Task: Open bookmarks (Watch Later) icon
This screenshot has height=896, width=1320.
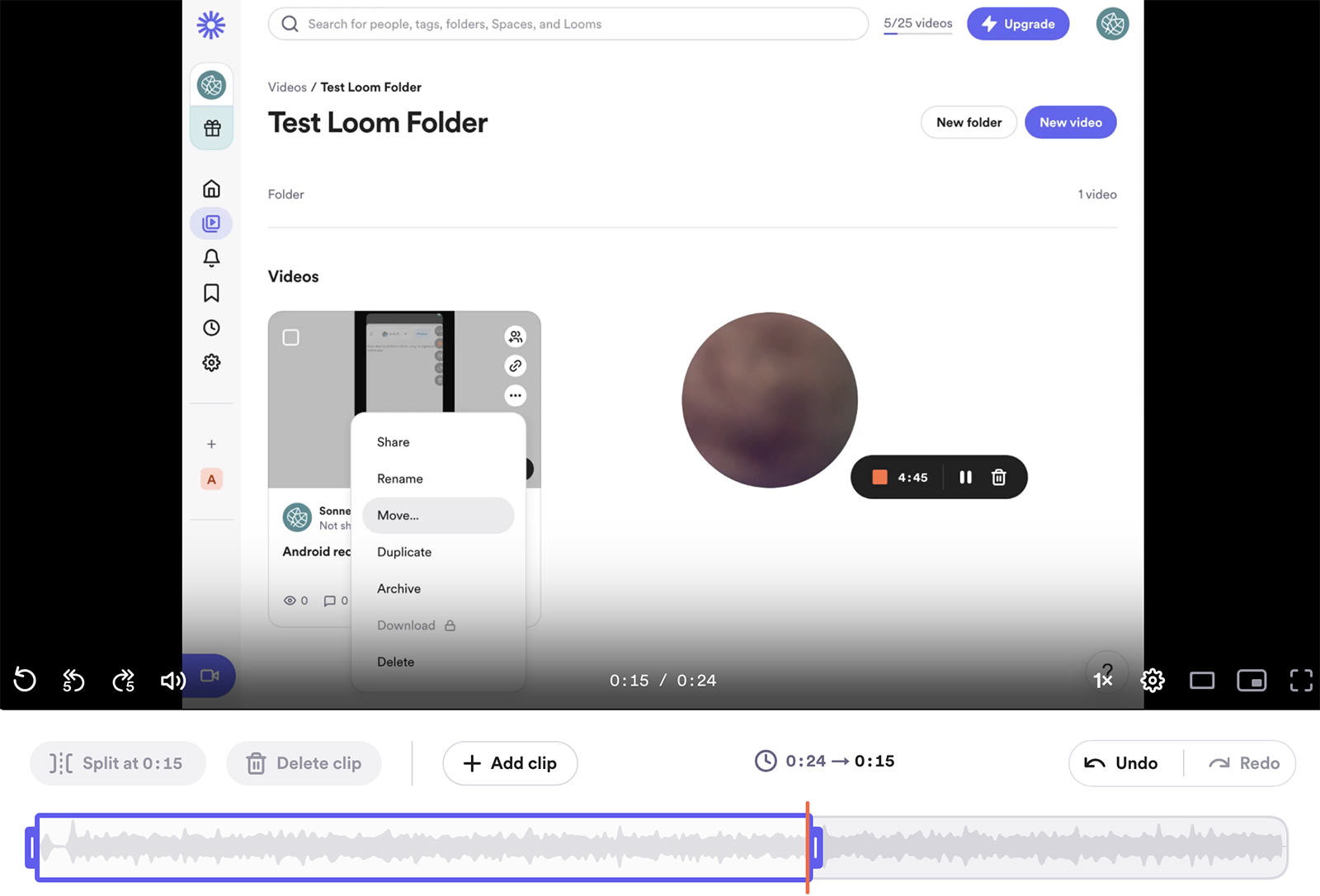Action: pos(211,293)
